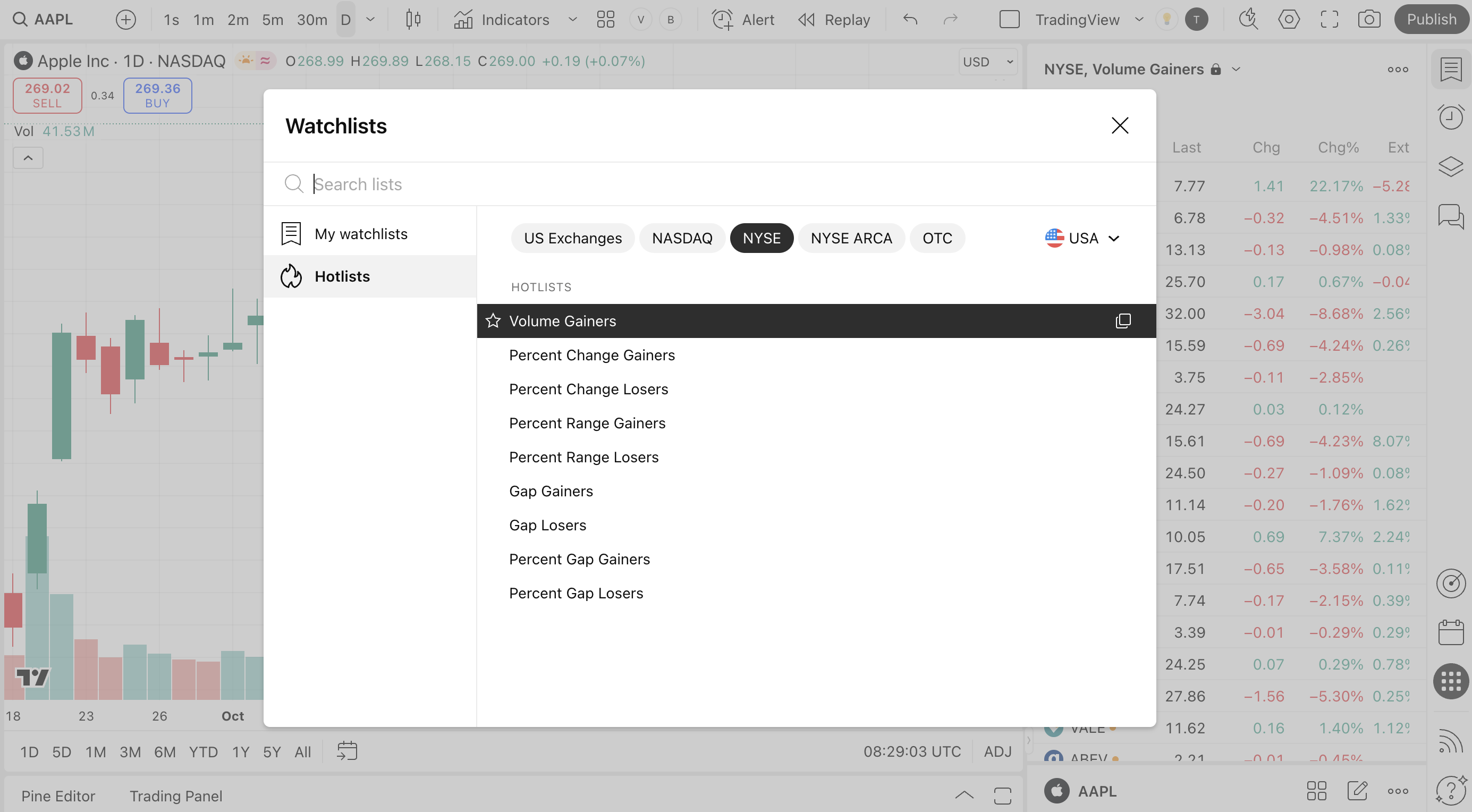Toggle ADJ price adjustment button

(x=997, y=751)
